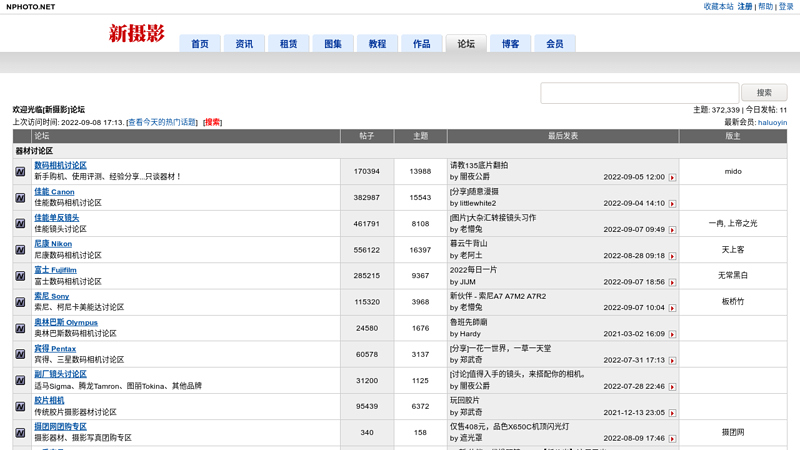Click the forum icon beside 富士 Fujifilm
Viewport: 800px width, 450px height.
[20, 276]
